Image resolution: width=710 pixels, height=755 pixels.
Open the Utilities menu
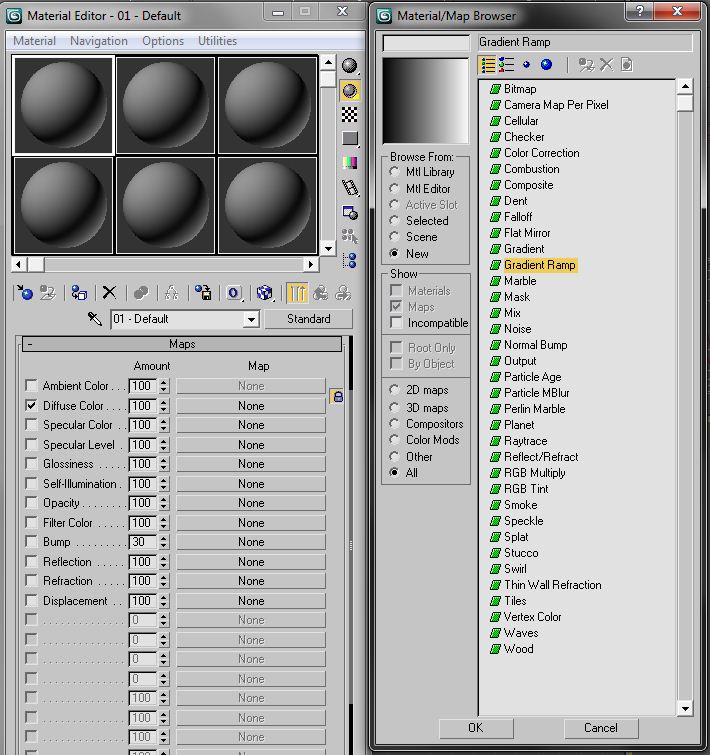coord(217,41)
